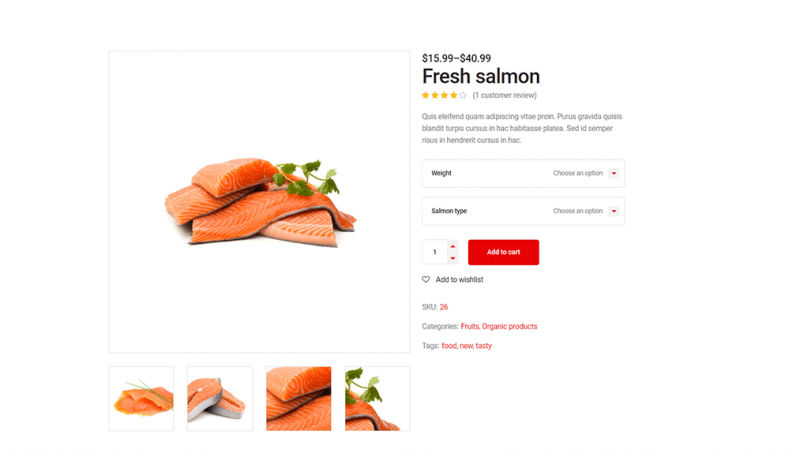Open the 1 customer review link
Viewport: 800px width, 450px height.
pyautogui.click(x=505, y=95)
